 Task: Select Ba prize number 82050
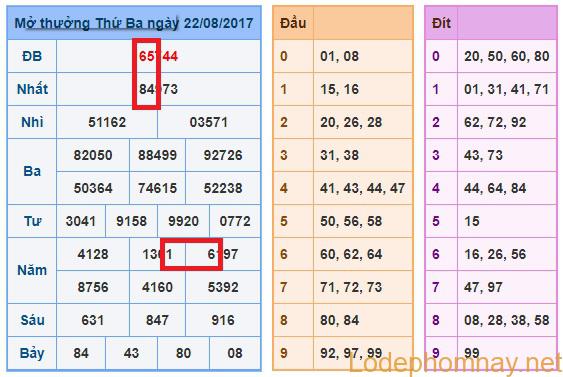click(93, 155)
